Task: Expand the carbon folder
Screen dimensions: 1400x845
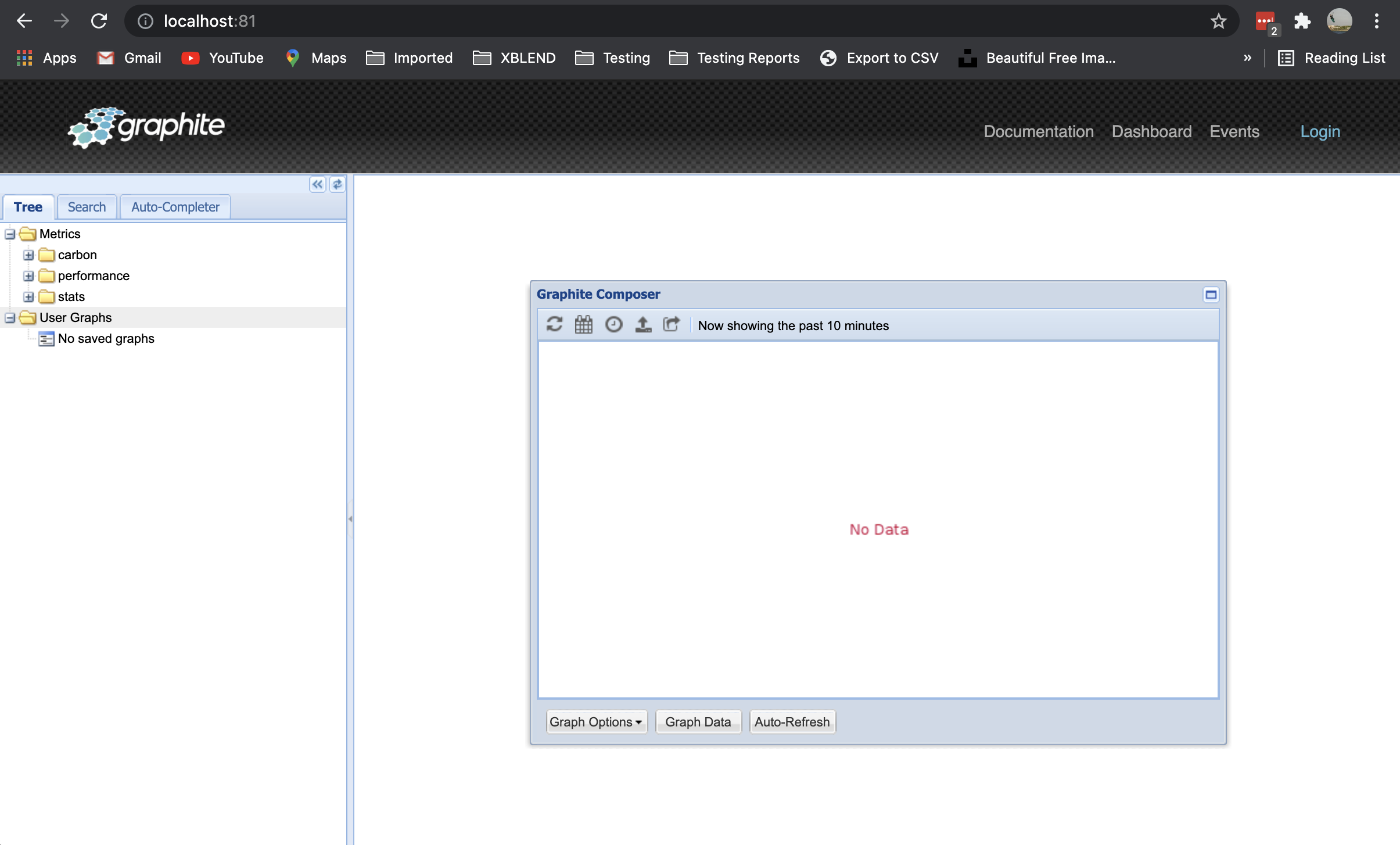Action: coord(28,255)
